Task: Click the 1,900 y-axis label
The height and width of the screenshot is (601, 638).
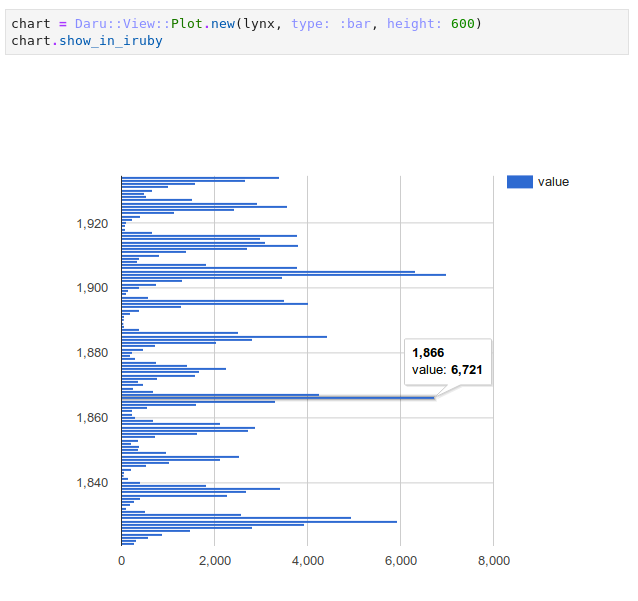Action: [92, 288]
